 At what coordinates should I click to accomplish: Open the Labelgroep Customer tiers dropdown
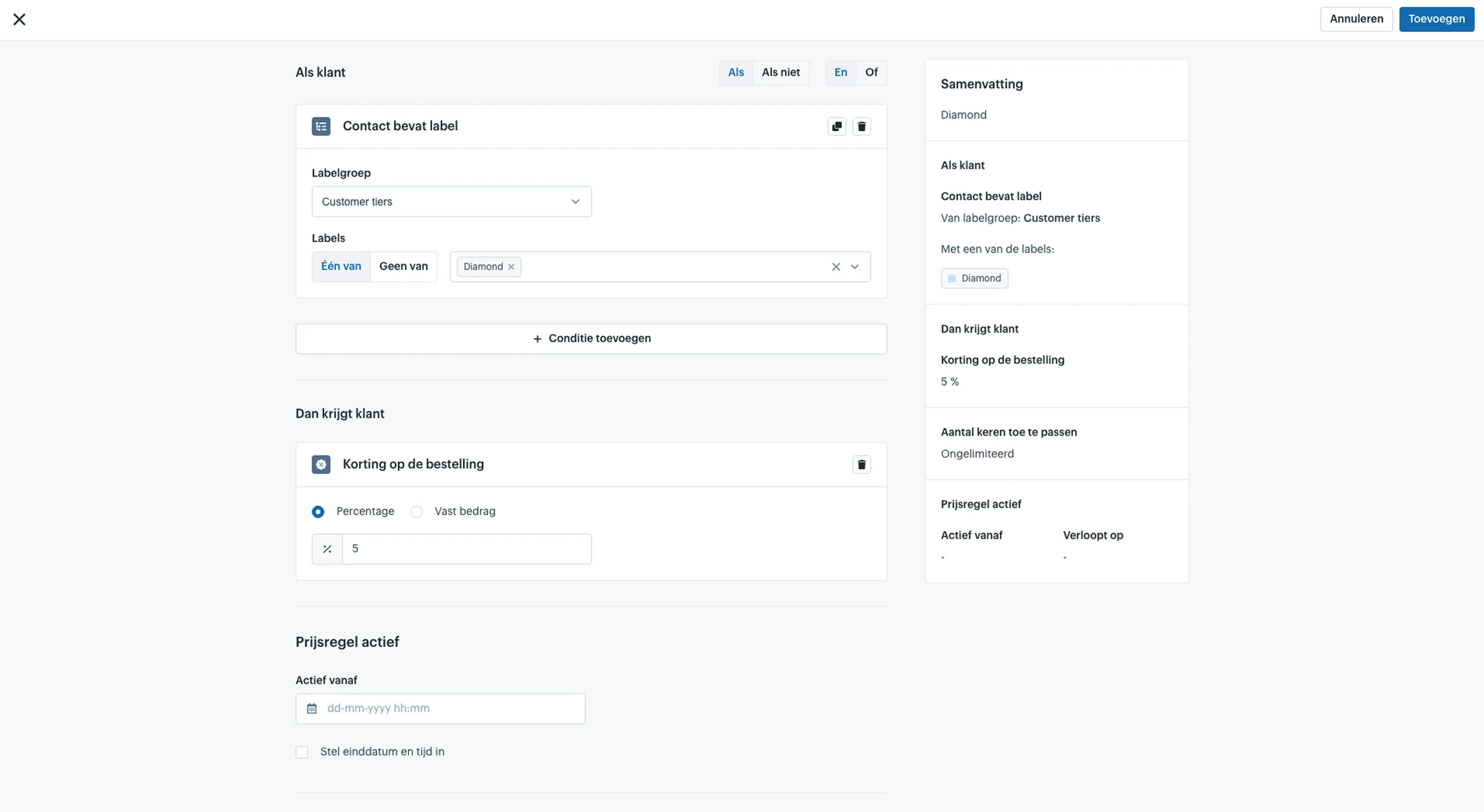451,202
